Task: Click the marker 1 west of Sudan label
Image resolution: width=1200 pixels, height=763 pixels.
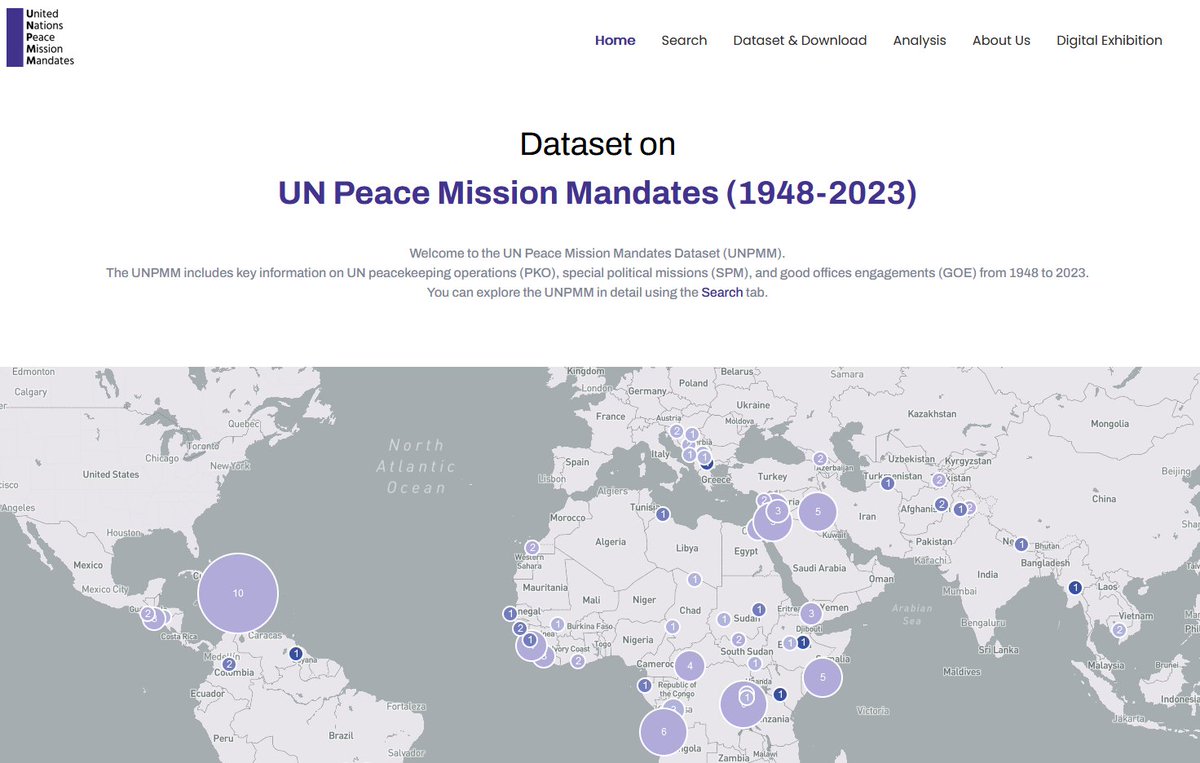Action: pos(723,619)
